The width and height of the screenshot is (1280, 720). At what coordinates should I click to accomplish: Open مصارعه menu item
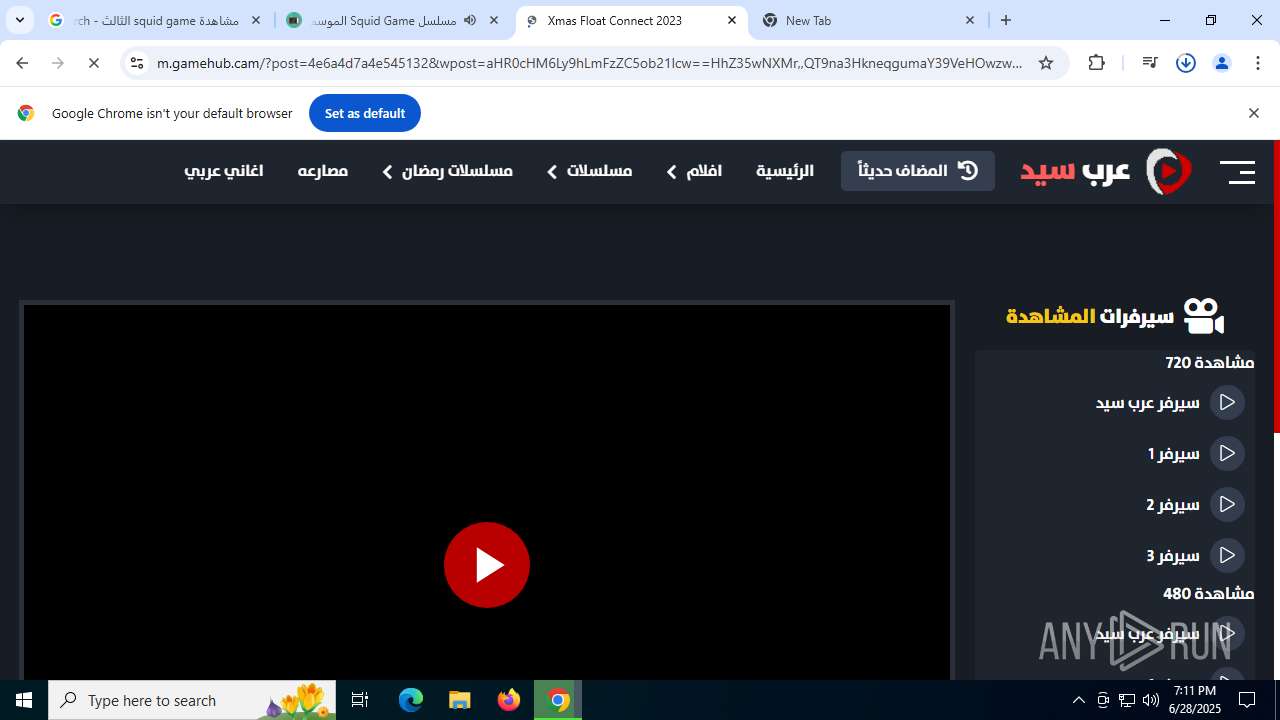pyautogui.click(x=323, y=171)
